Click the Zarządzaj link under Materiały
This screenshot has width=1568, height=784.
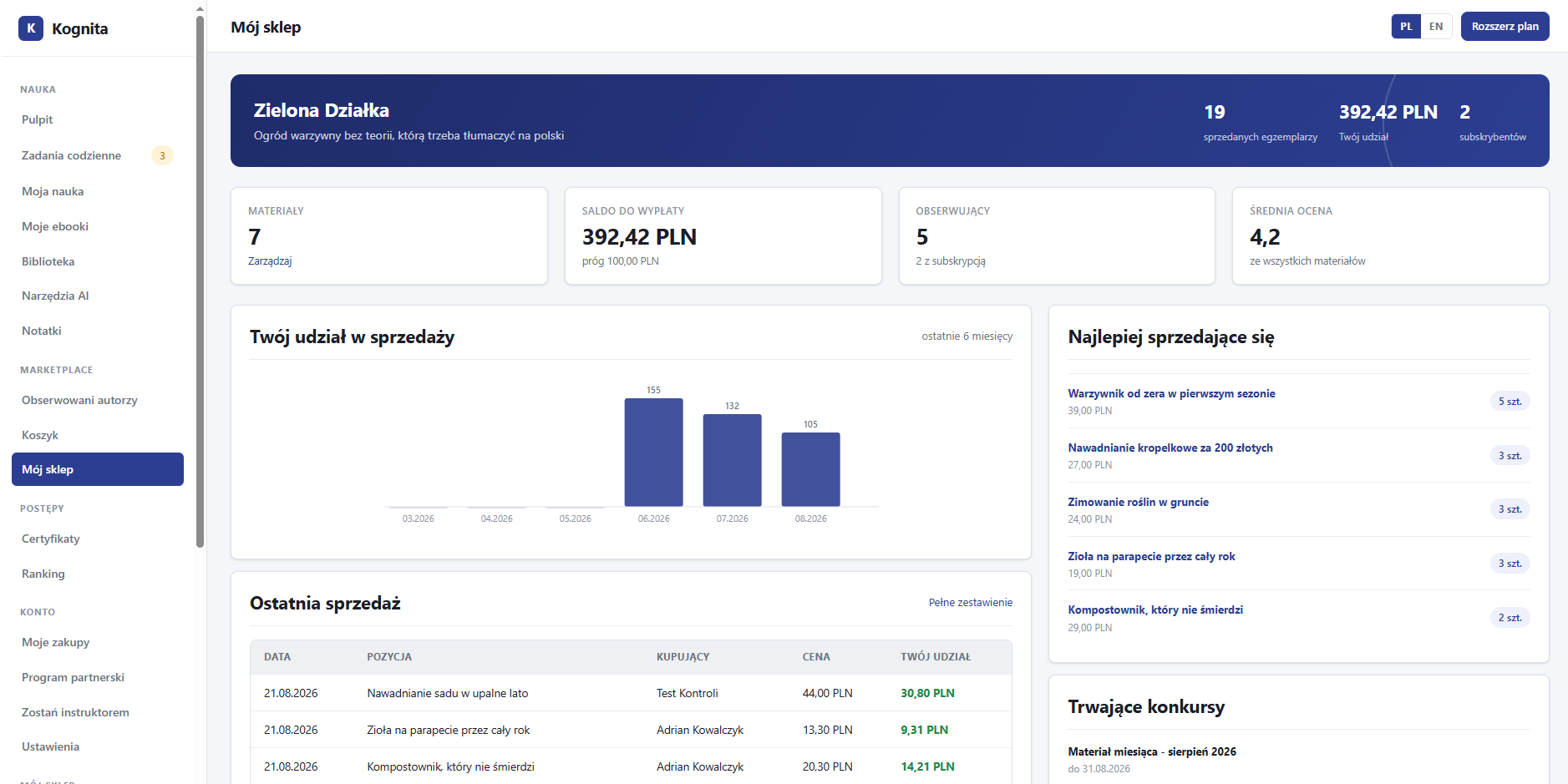270,261
